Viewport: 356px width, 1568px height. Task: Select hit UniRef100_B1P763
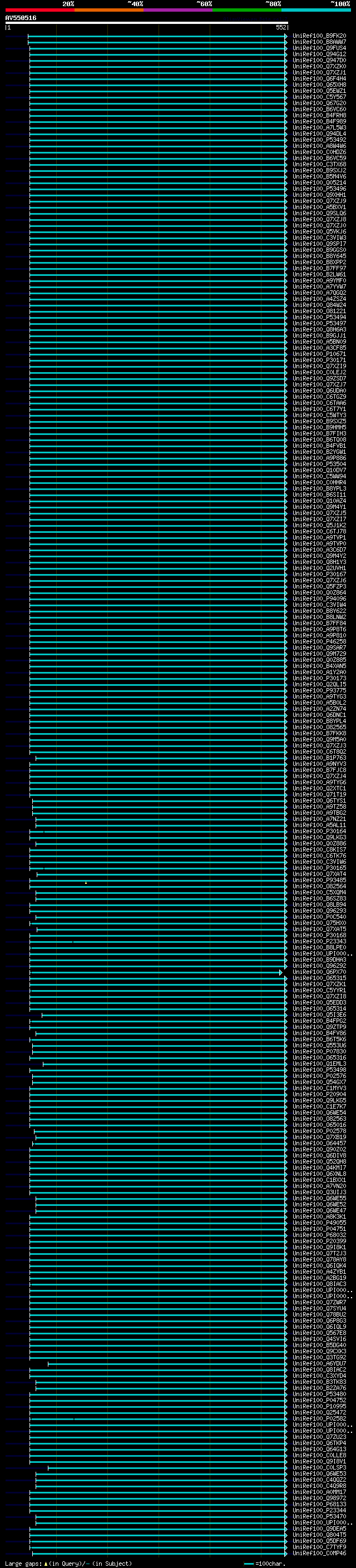pos(319,758)
